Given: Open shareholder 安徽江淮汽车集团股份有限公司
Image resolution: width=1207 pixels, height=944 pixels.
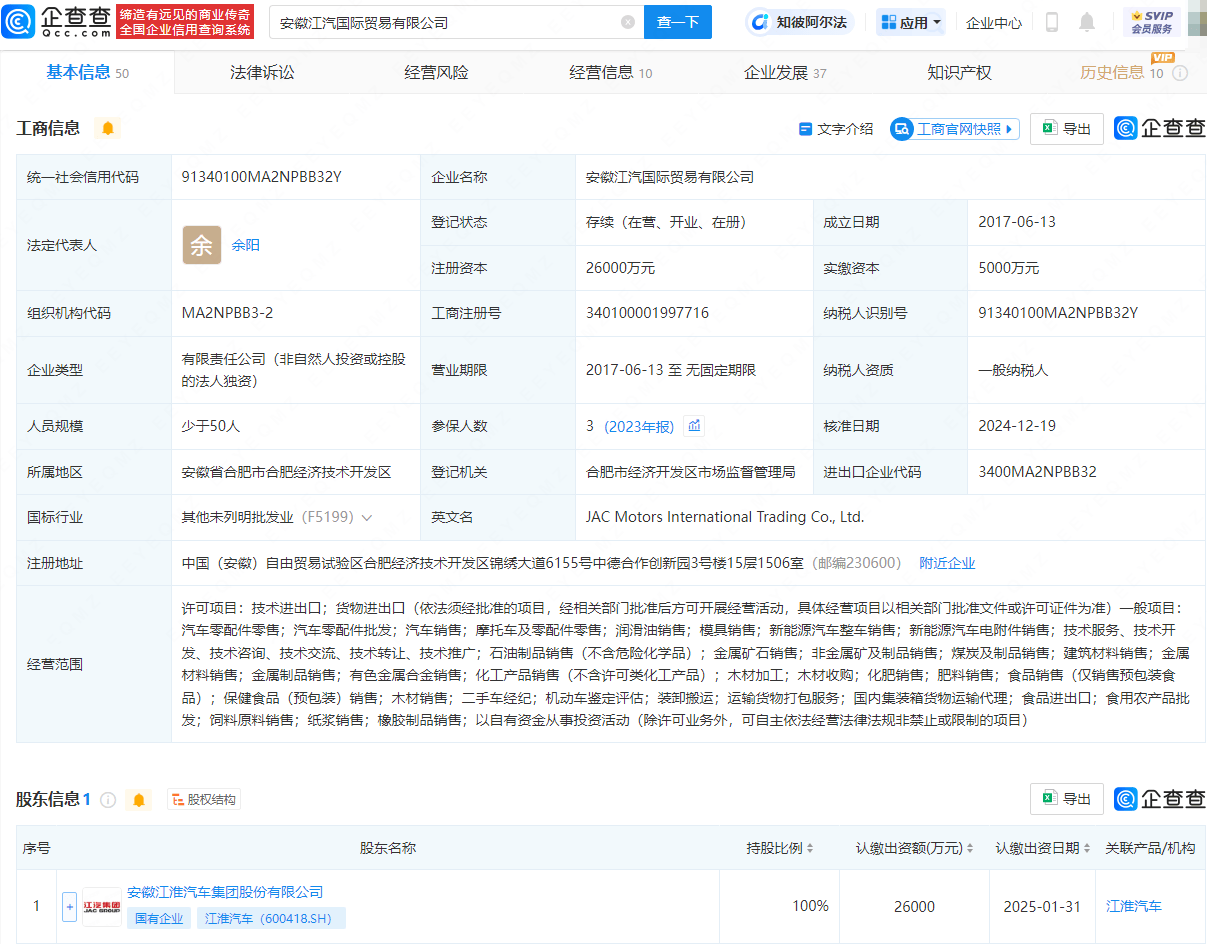Looking at the screenshot, I should (225, 892).
